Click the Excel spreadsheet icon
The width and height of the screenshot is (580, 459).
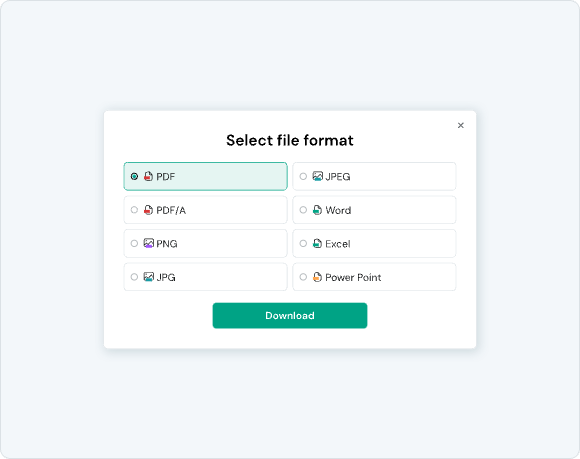click(x=317, y=243)
